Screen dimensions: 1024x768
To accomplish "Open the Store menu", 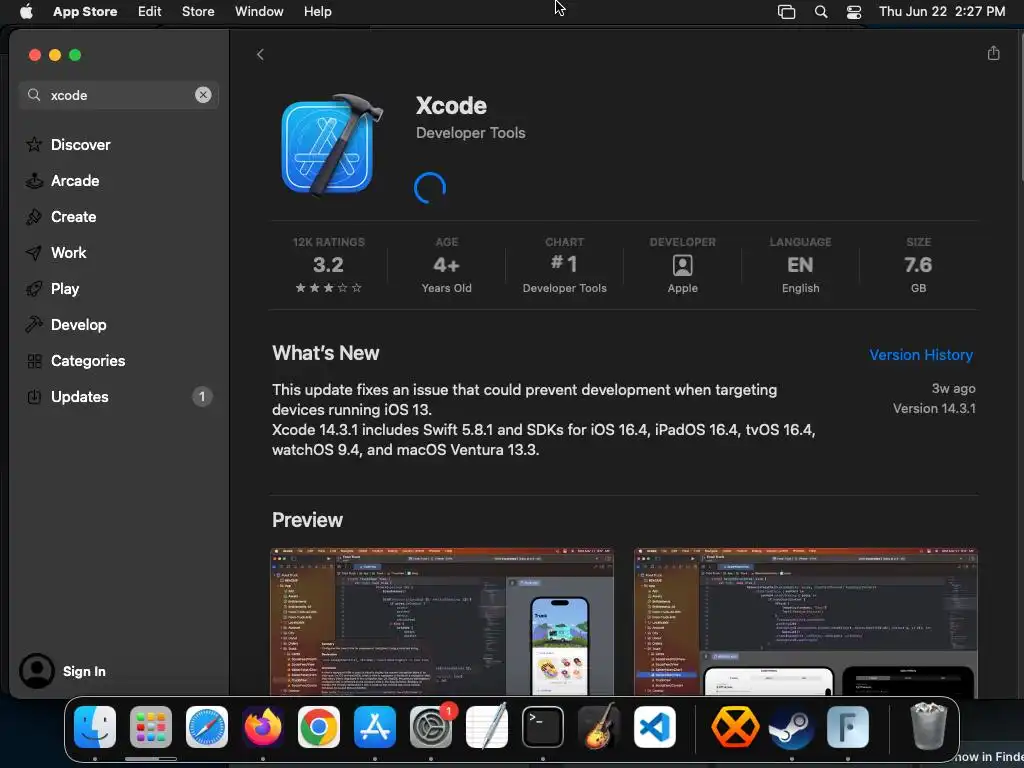I will click(x=198, y=11).
